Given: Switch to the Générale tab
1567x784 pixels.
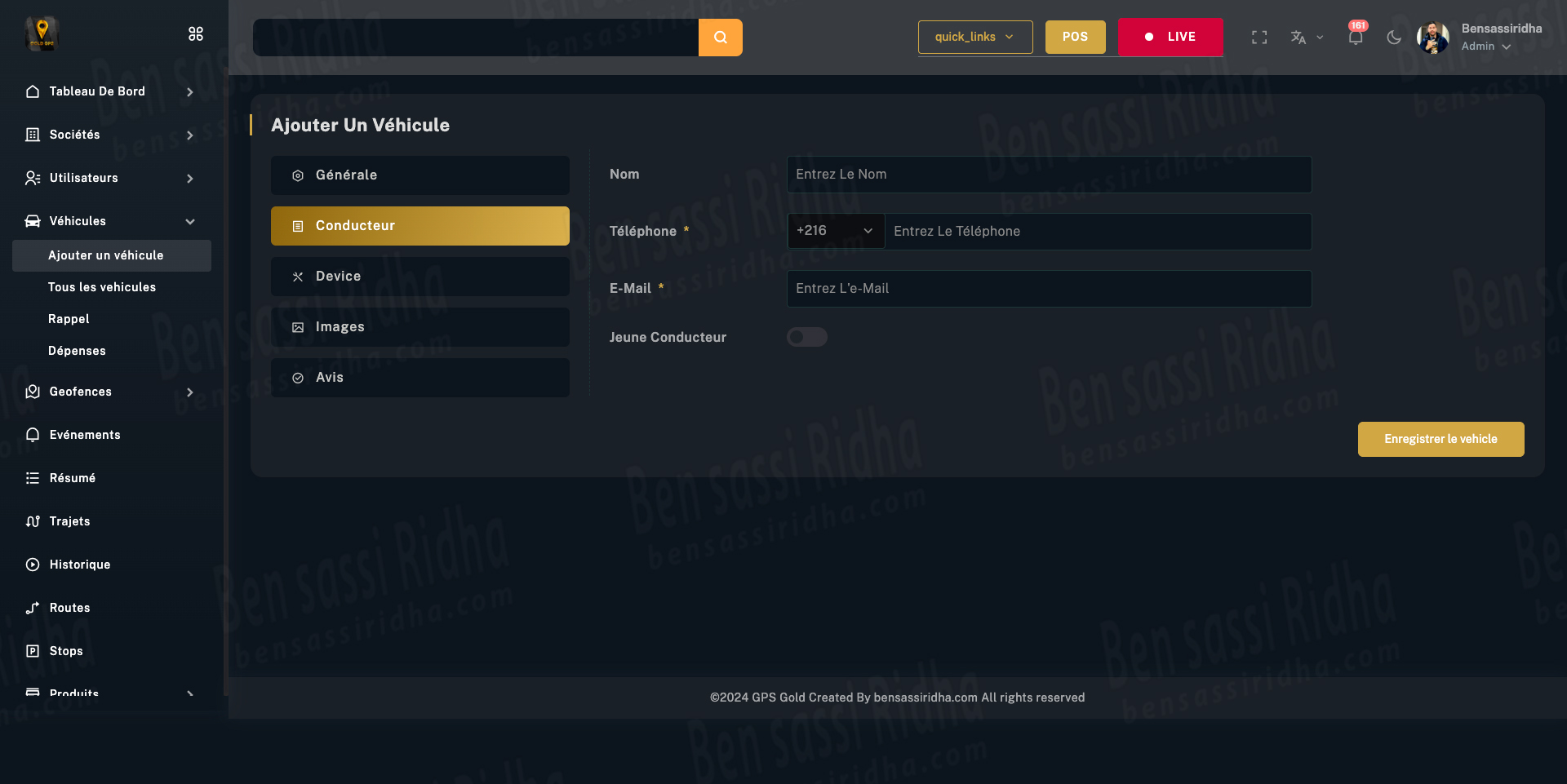Looking at the screenshot, I should pos(419,175).
